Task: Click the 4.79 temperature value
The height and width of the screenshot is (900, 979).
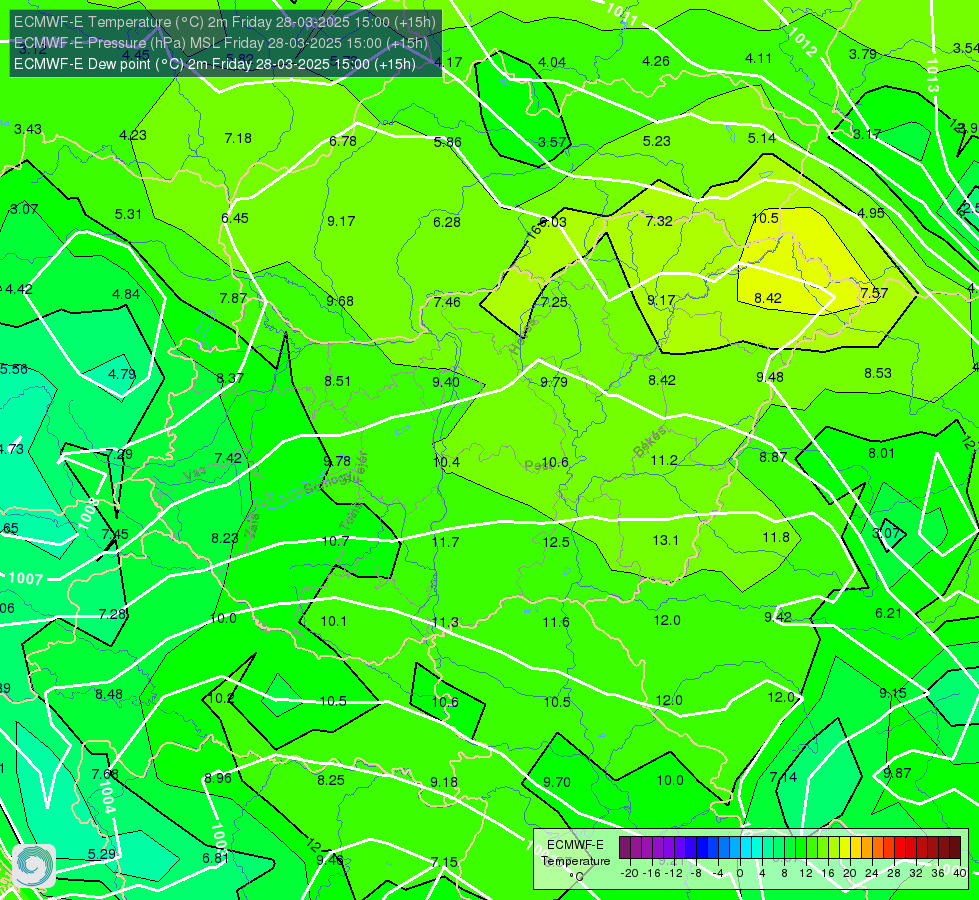Action: pos(122,374)
